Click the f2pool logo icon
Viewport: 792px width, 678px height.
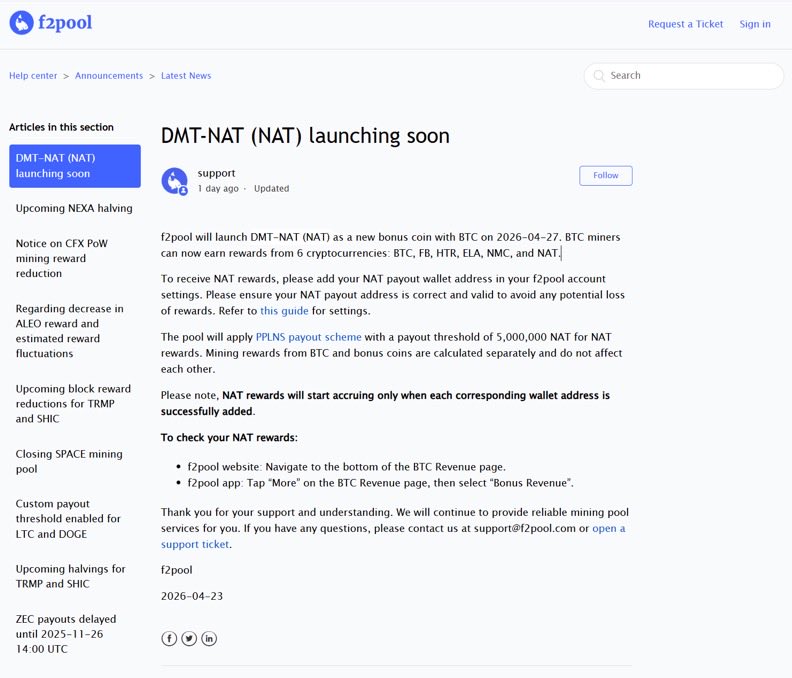point(21,23)
